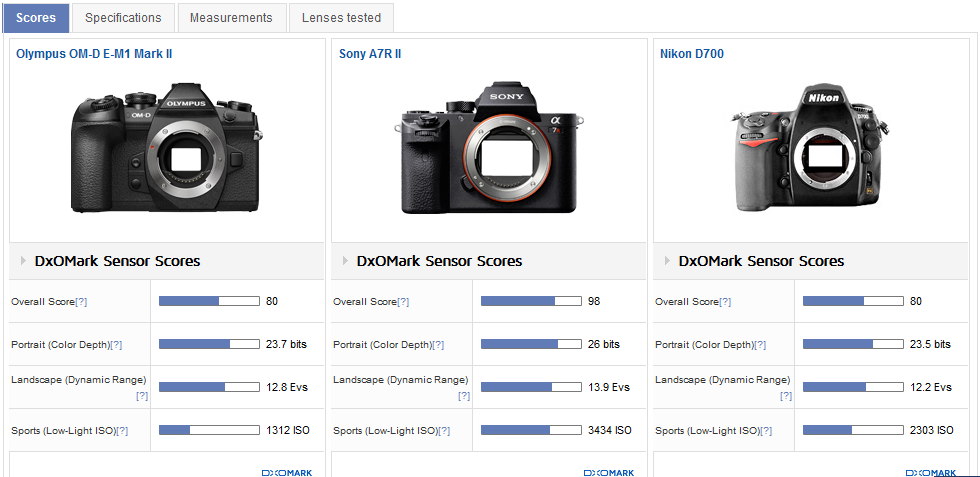This screenshot has height=477, width=980.
Task: Open the Specifications tab
Action: pyautogui.click(x=123, y=18)
